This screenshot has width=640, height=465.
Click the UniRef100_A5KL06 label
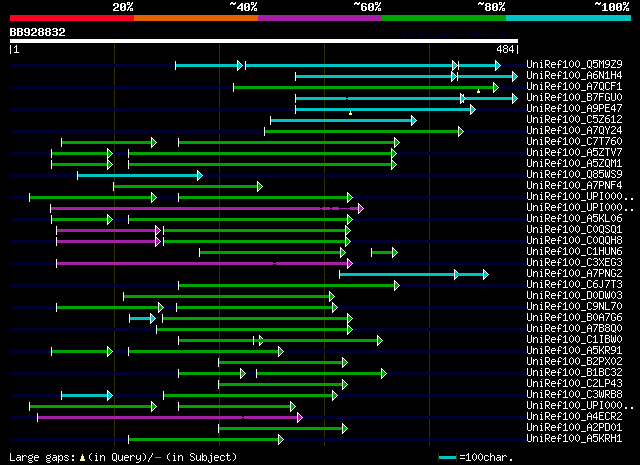click(574, 218)
